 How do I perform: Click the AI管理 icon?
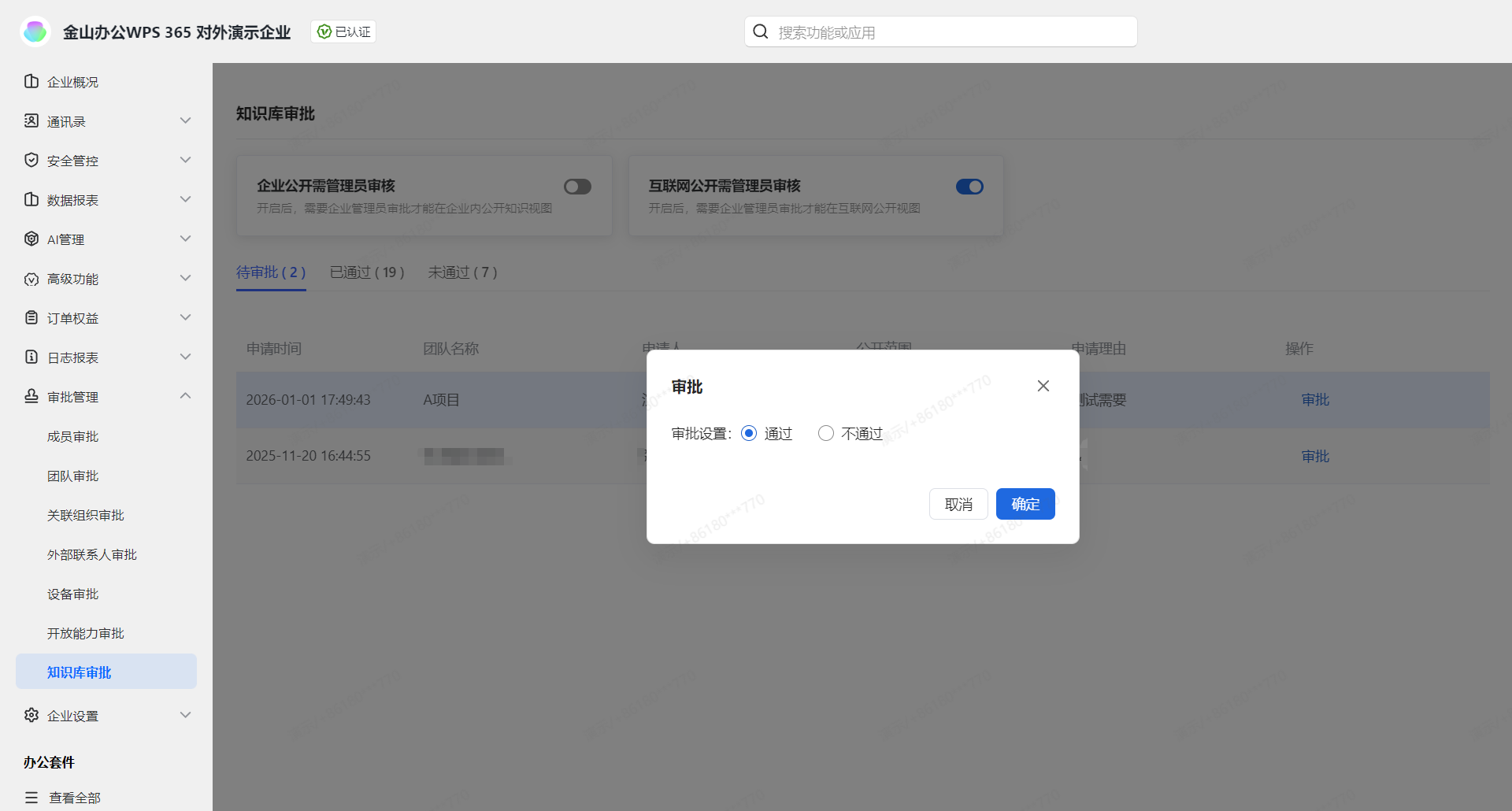(31, 239)
